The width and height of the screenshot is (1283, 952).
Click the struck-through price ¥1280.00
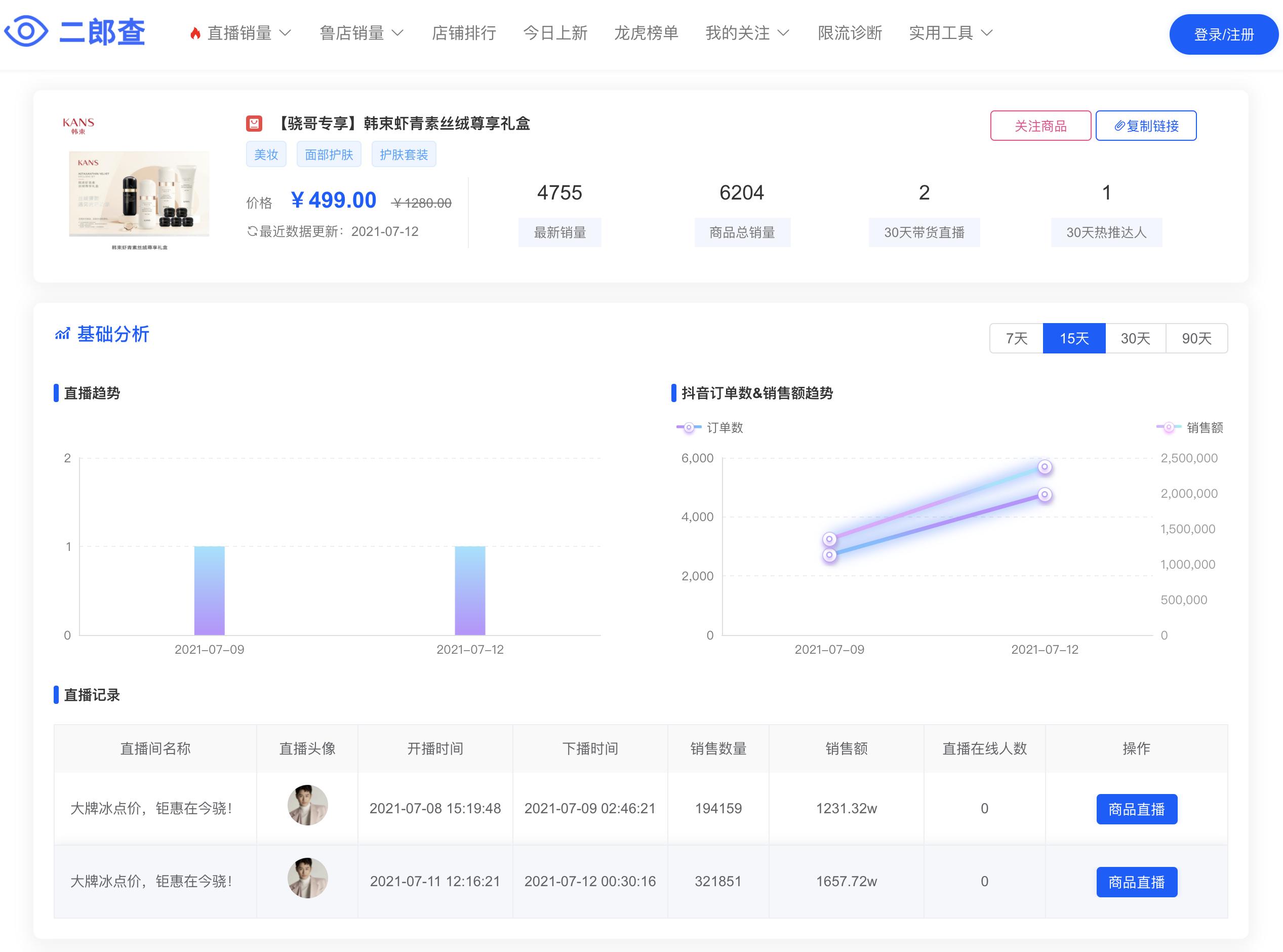421,203
